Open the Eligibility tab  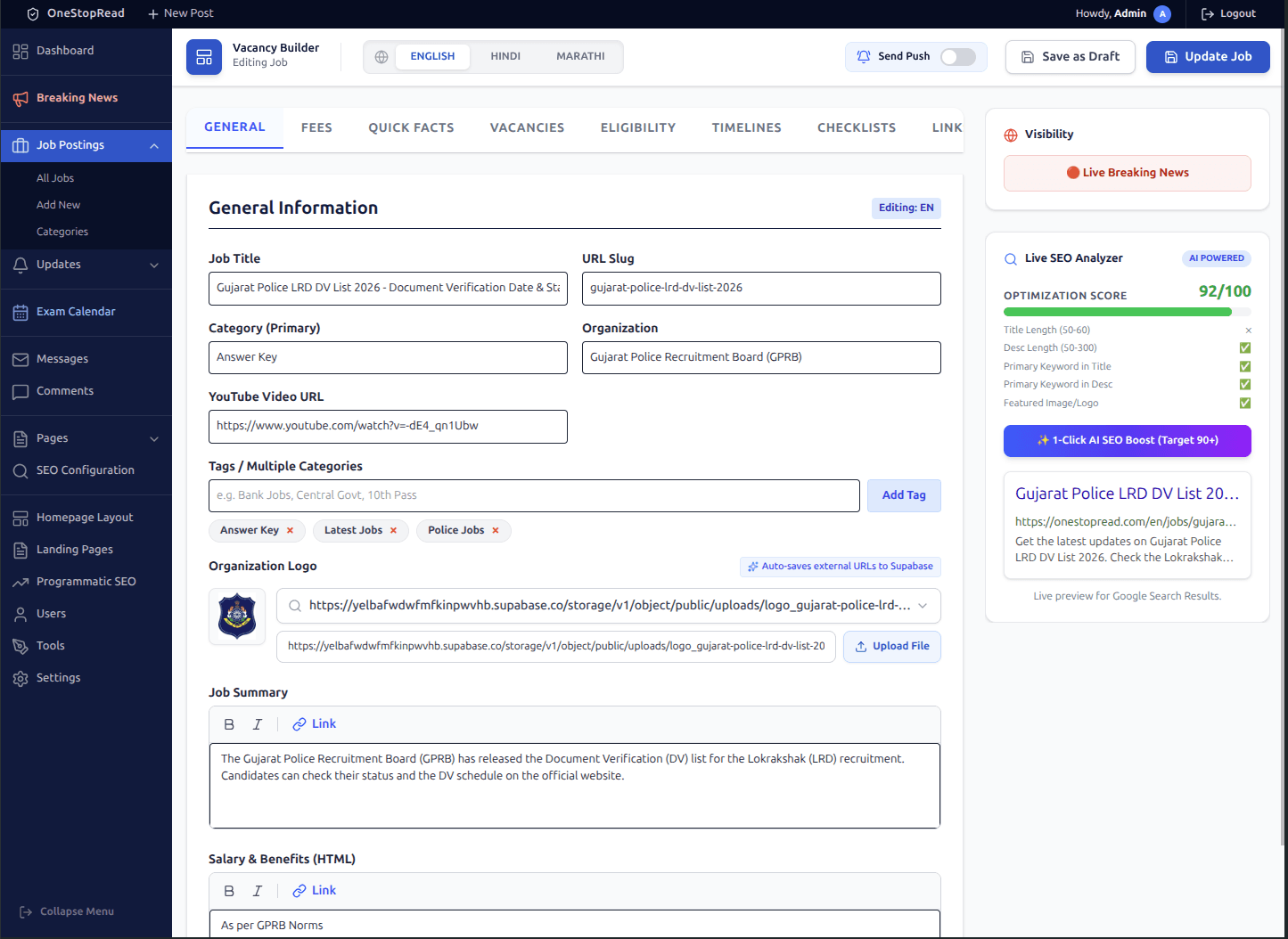[x=638, y=128]
